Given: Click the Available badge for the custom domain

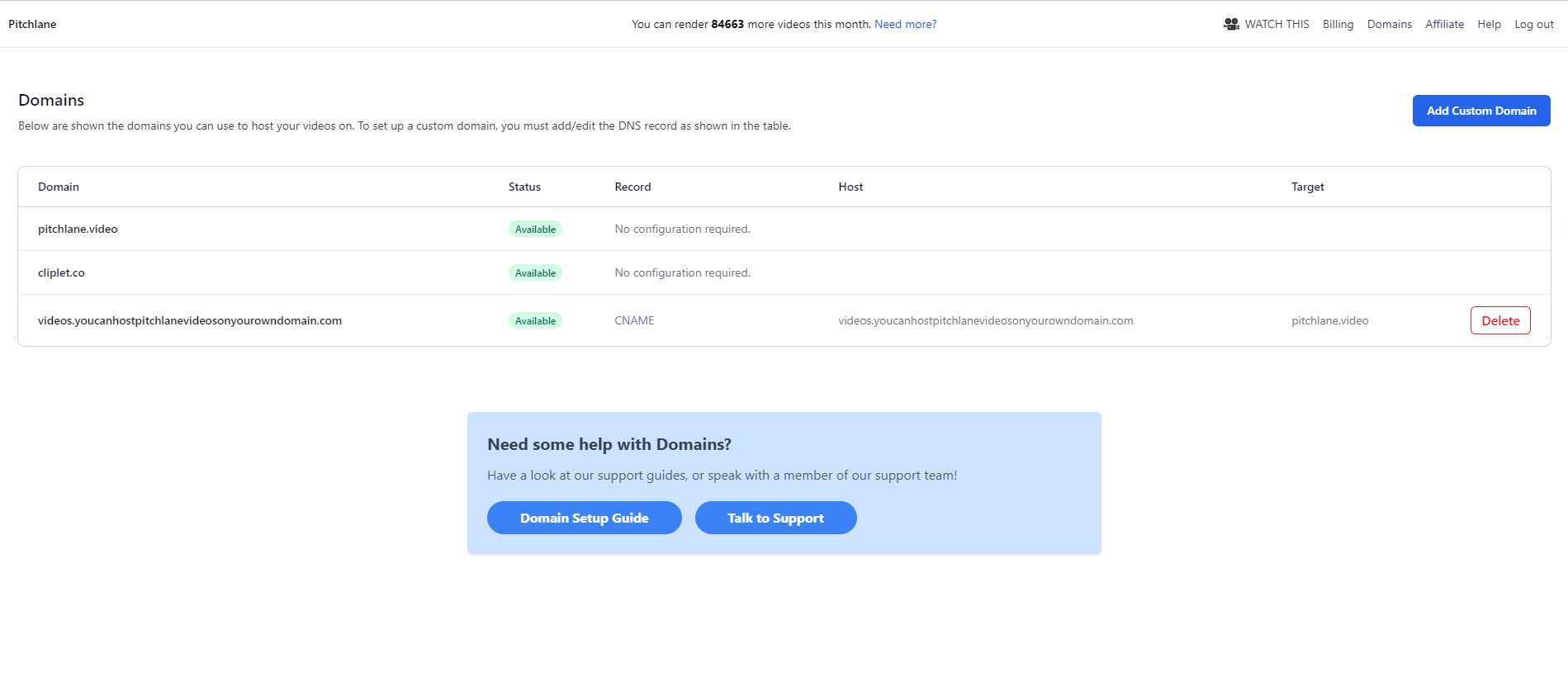Looking at the screenshot, I should [535, 320].
